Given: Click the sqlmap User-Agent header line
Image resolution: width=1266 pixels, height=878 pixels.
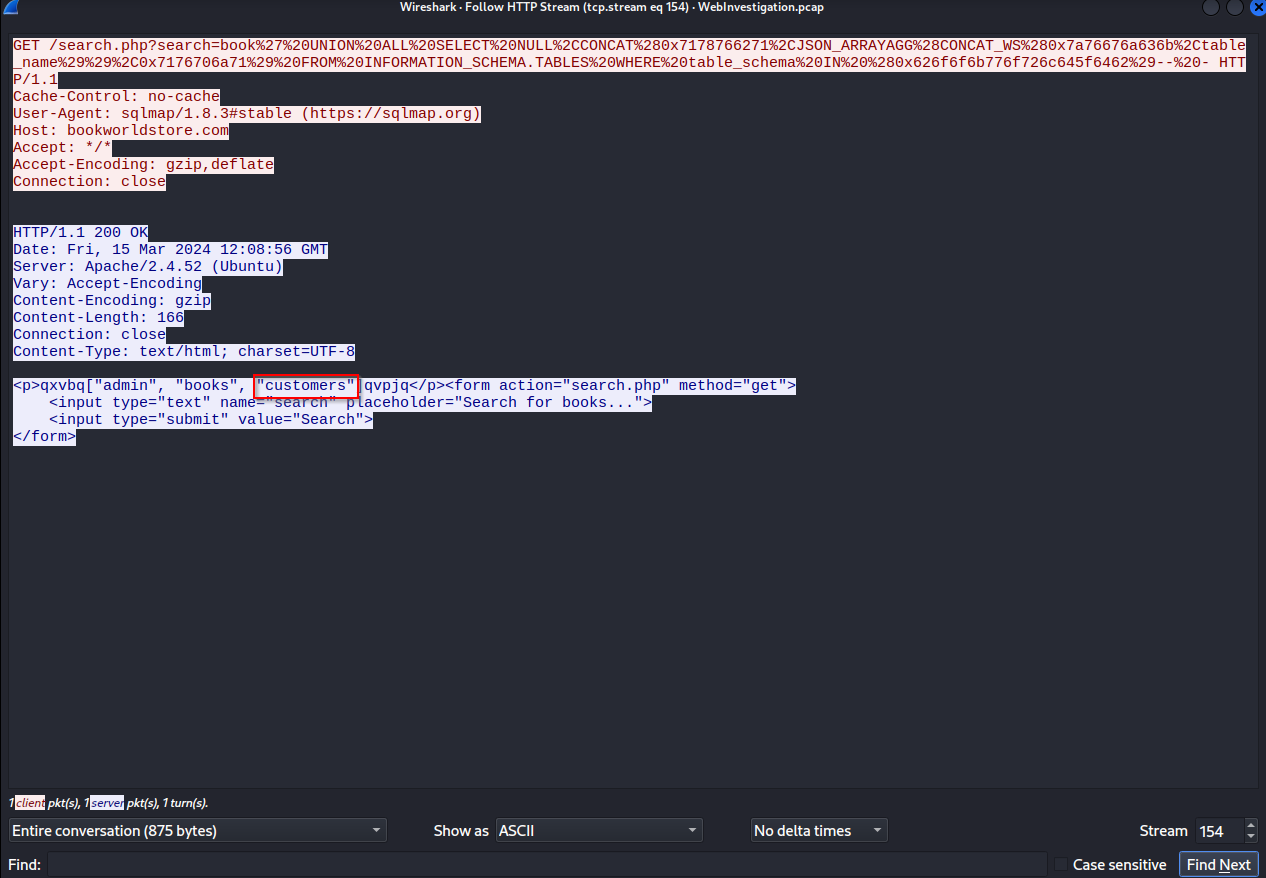Looking at the screenshot, I should [x=247, y=114].
